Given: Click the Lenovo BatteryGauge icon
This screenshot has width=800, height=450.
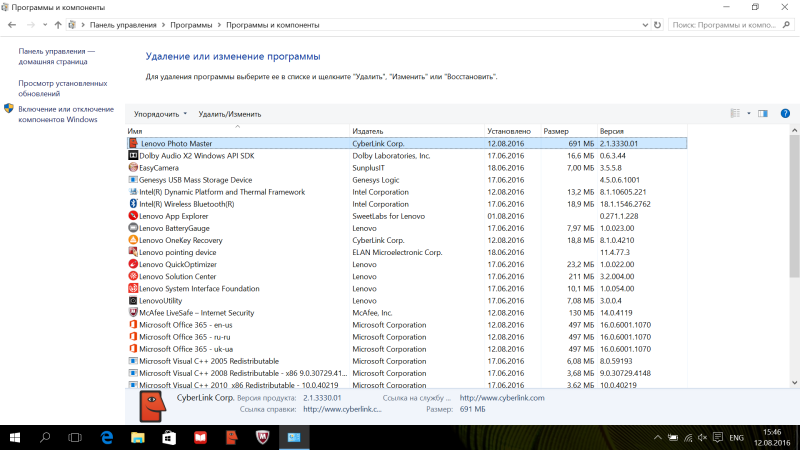Looking at the screenshot, I should pos(133,228).
